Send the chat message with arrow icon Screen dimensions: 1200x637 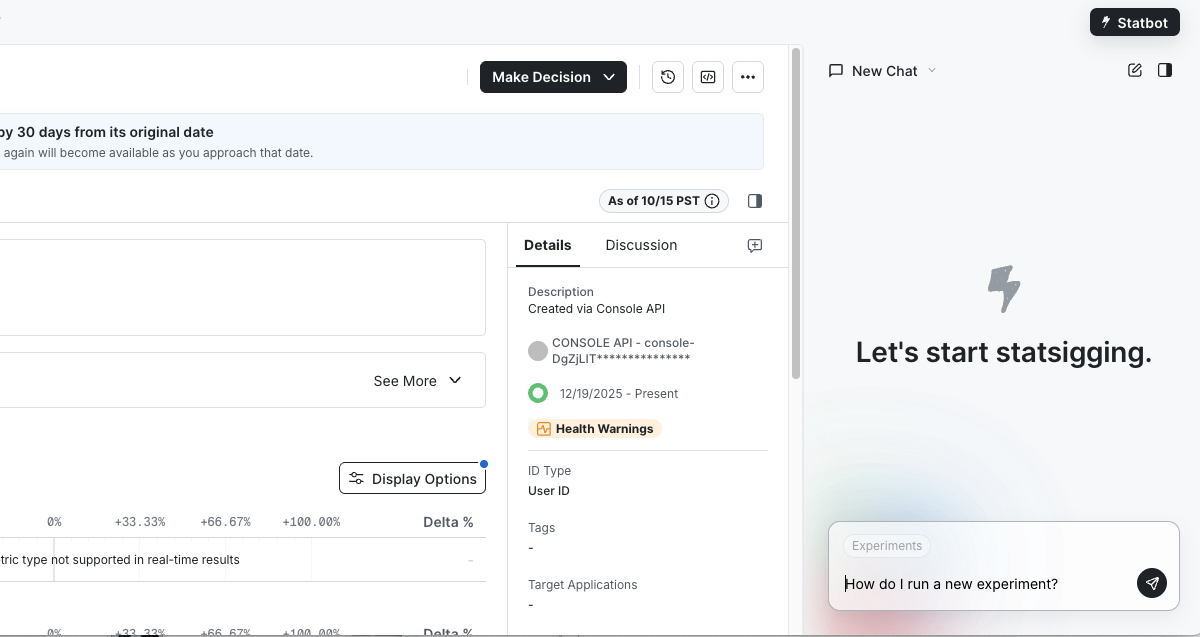tap(1152, 583)
